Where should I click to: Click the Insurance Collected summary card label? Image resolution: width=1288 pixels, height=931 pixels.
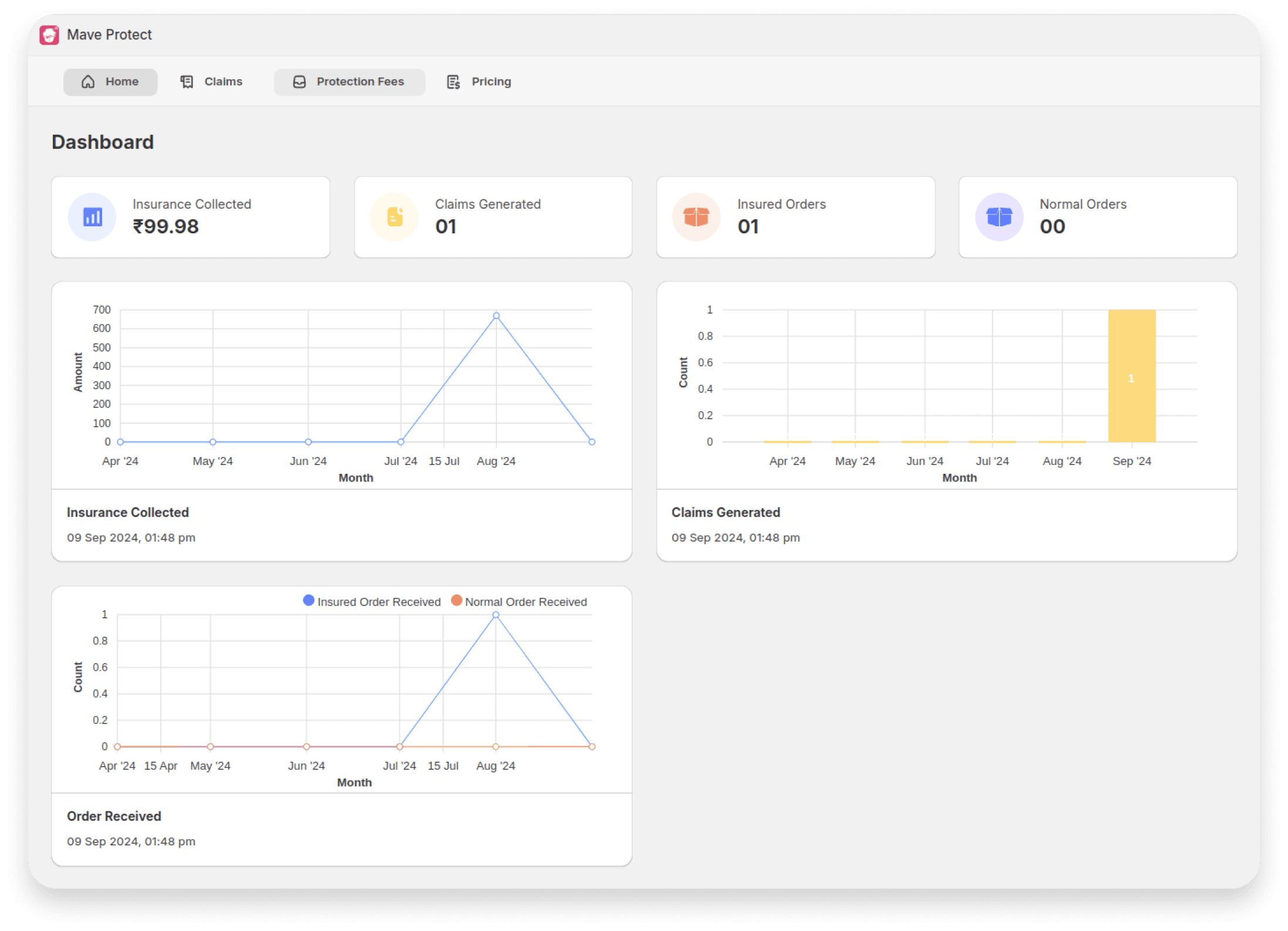tap(192, 204)
